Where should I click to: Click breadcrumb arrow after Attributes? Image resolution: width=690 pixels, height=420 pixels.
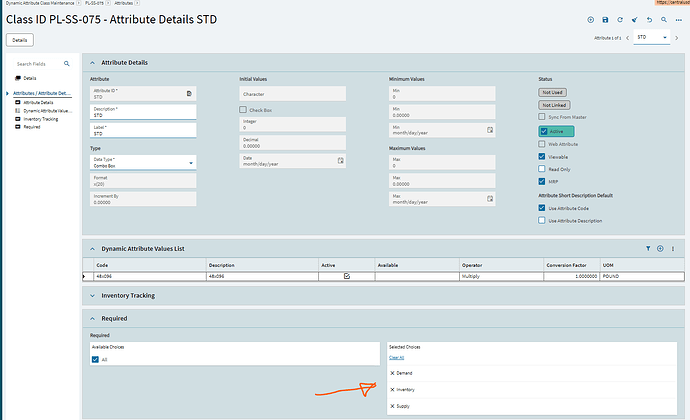[137, 3]
